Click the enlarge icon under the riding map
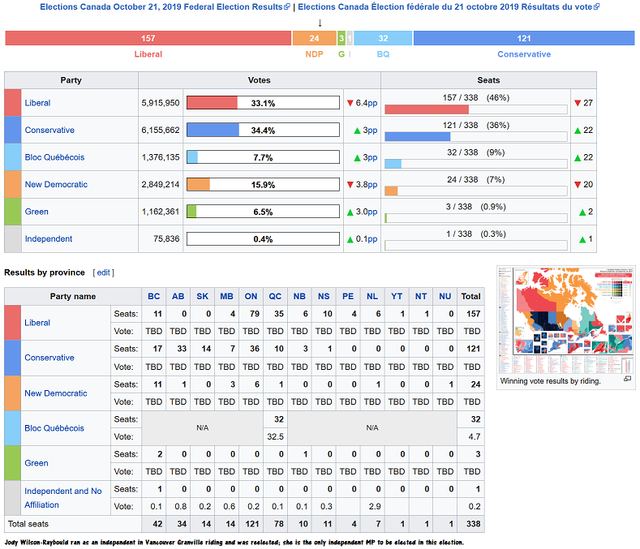 pos(627,379)
